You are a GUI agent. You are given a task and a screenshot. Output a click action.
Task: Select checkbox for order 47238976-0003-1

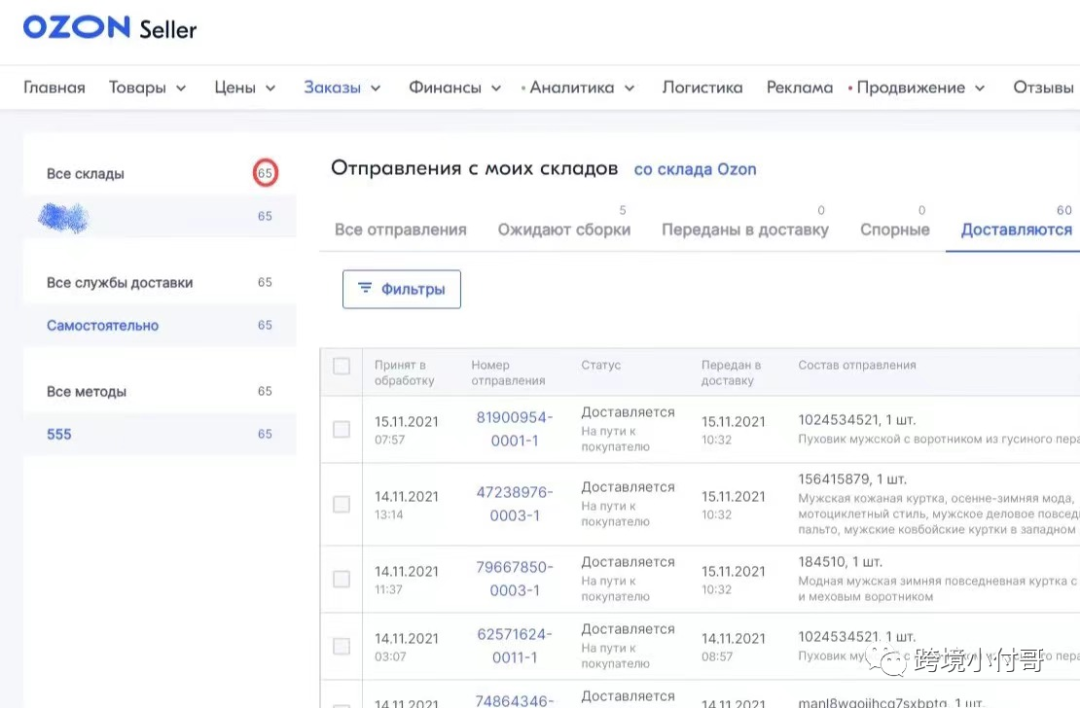click(341, 504)
